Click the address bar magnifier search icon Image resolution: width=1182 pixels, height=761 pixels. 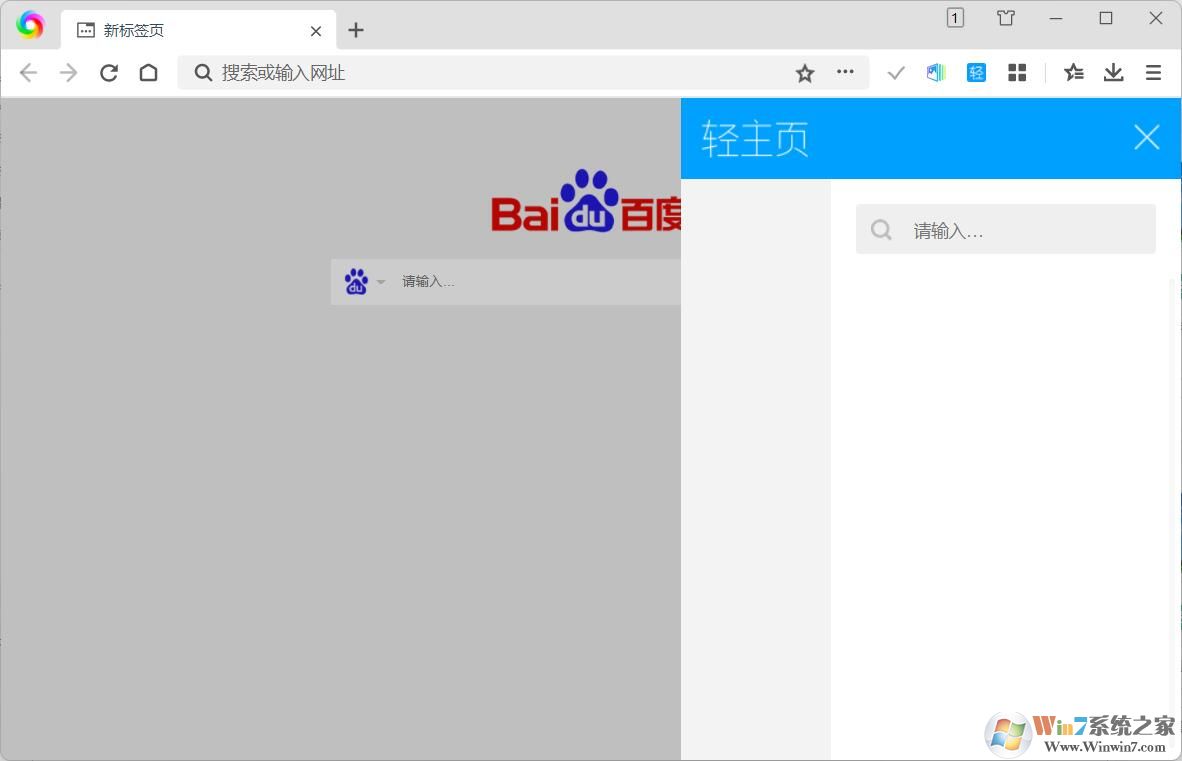coord(203,72)
